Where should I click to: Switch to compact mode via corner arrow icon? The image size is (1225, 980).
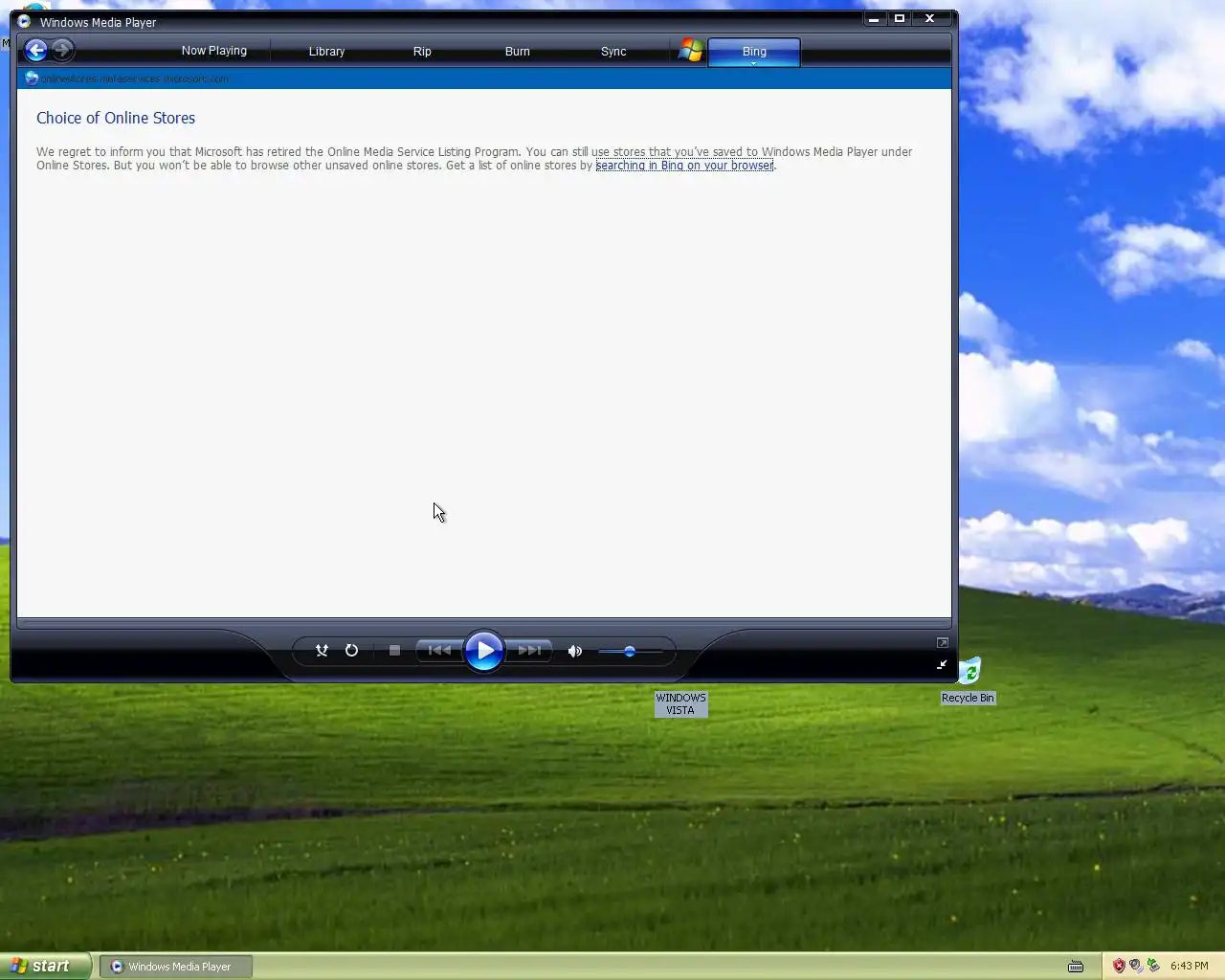(x=942, y=664)
